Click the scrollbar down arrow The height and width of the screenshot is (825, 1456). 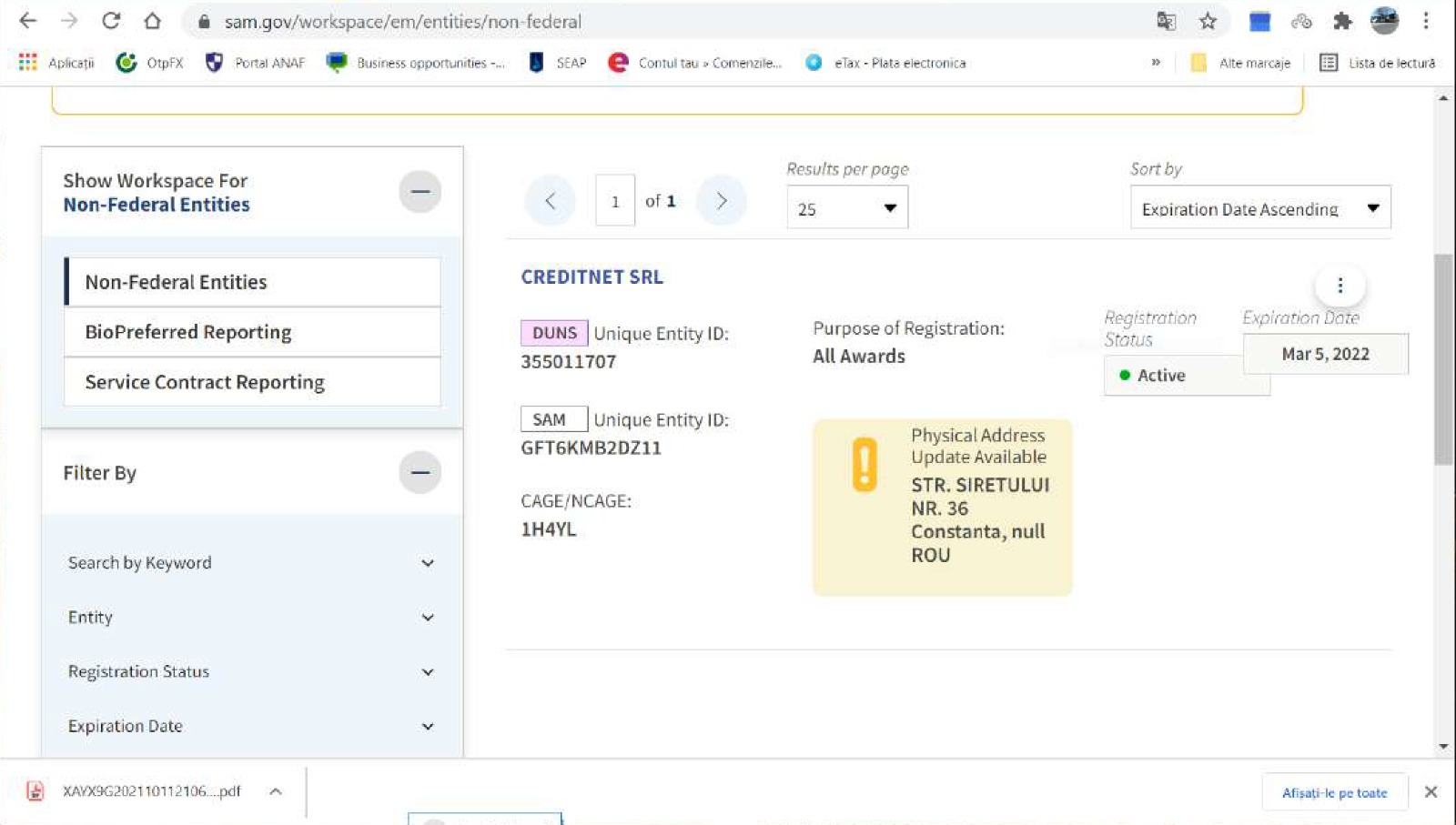pyautogui.click(x=1443, y=747)
